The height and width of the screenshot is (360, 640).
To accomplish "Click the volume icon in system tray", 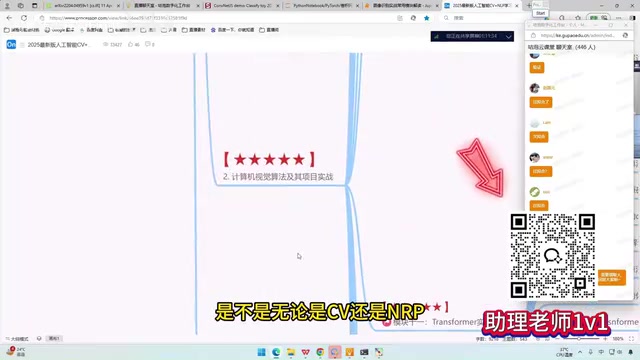I will (x=620, y=352).
